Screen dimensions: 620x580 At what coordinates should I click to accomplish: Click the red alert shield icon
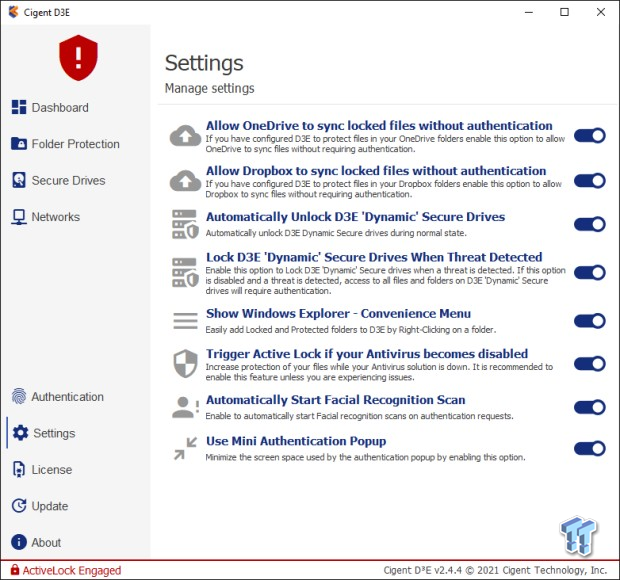pos(78,58)
